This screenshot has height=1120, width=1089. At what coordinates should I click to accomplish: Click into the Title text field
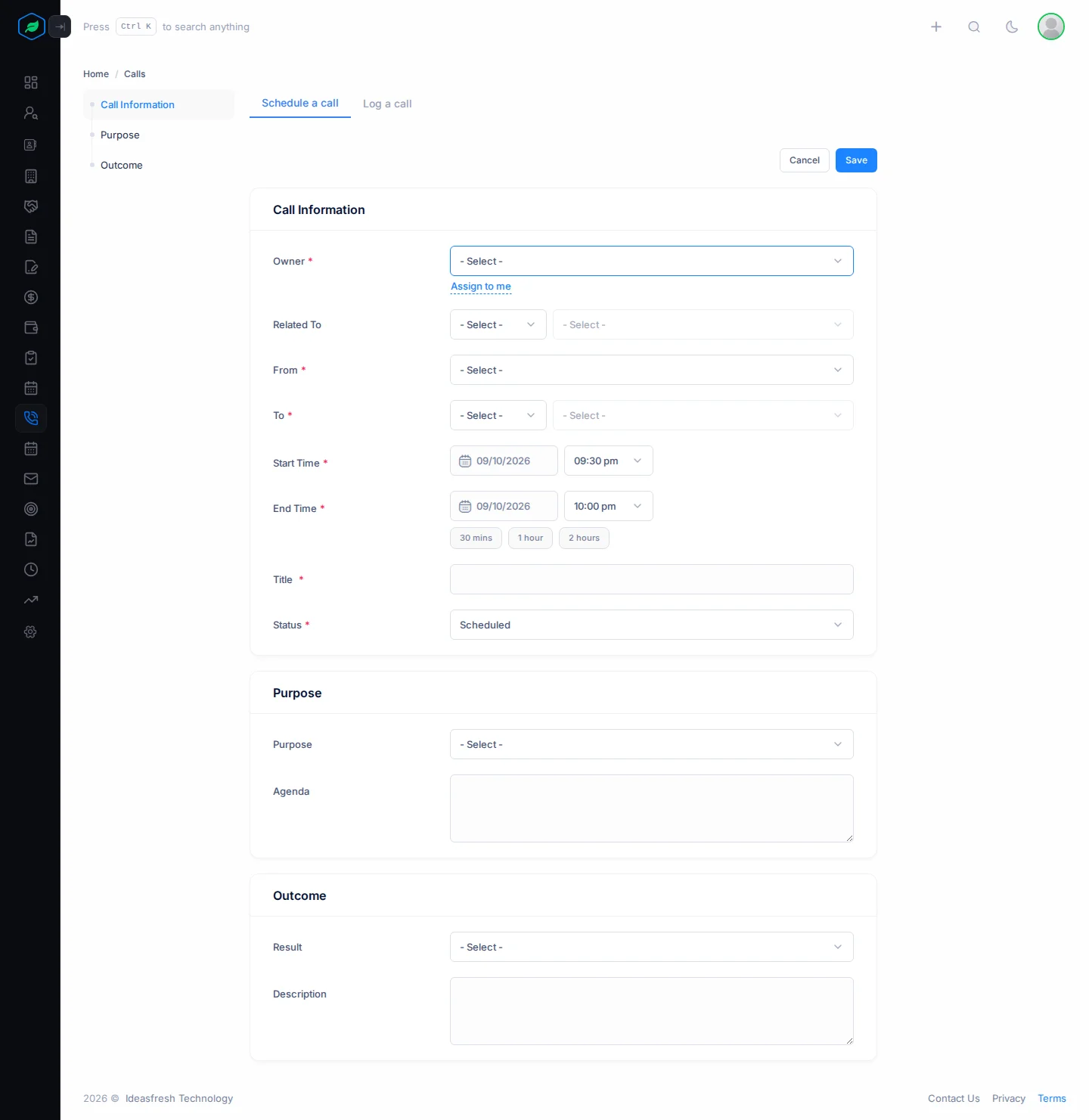(x=652, y=579)
